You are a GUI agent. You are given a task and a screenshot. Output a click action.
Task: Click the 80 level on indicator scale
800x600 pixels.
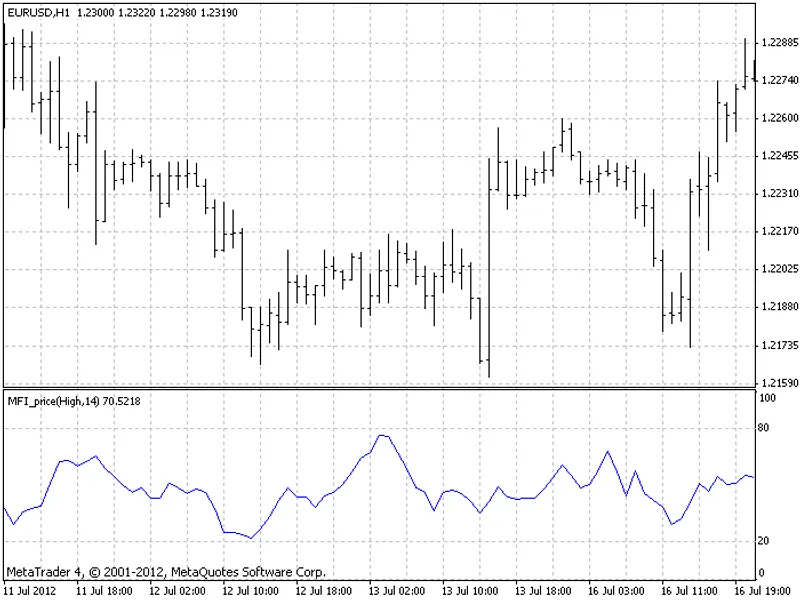coord(763,428)
